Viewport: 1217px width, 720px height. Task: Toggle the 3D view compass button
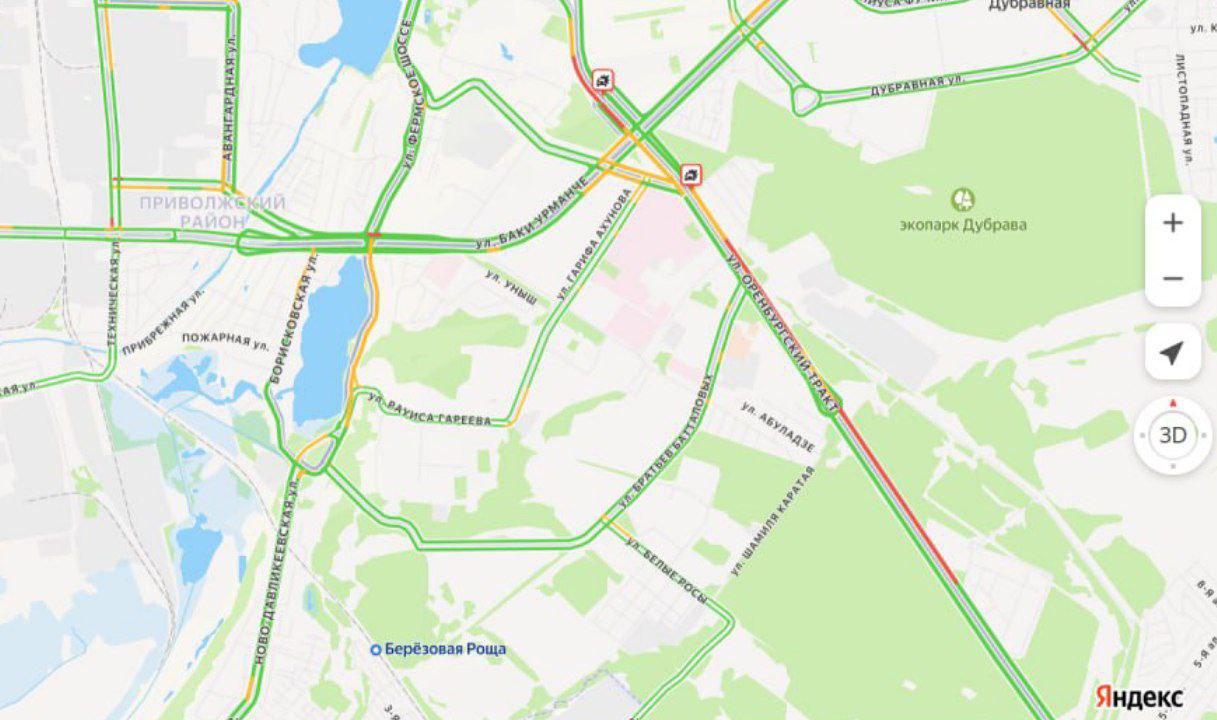click(x=1172, y=435)
